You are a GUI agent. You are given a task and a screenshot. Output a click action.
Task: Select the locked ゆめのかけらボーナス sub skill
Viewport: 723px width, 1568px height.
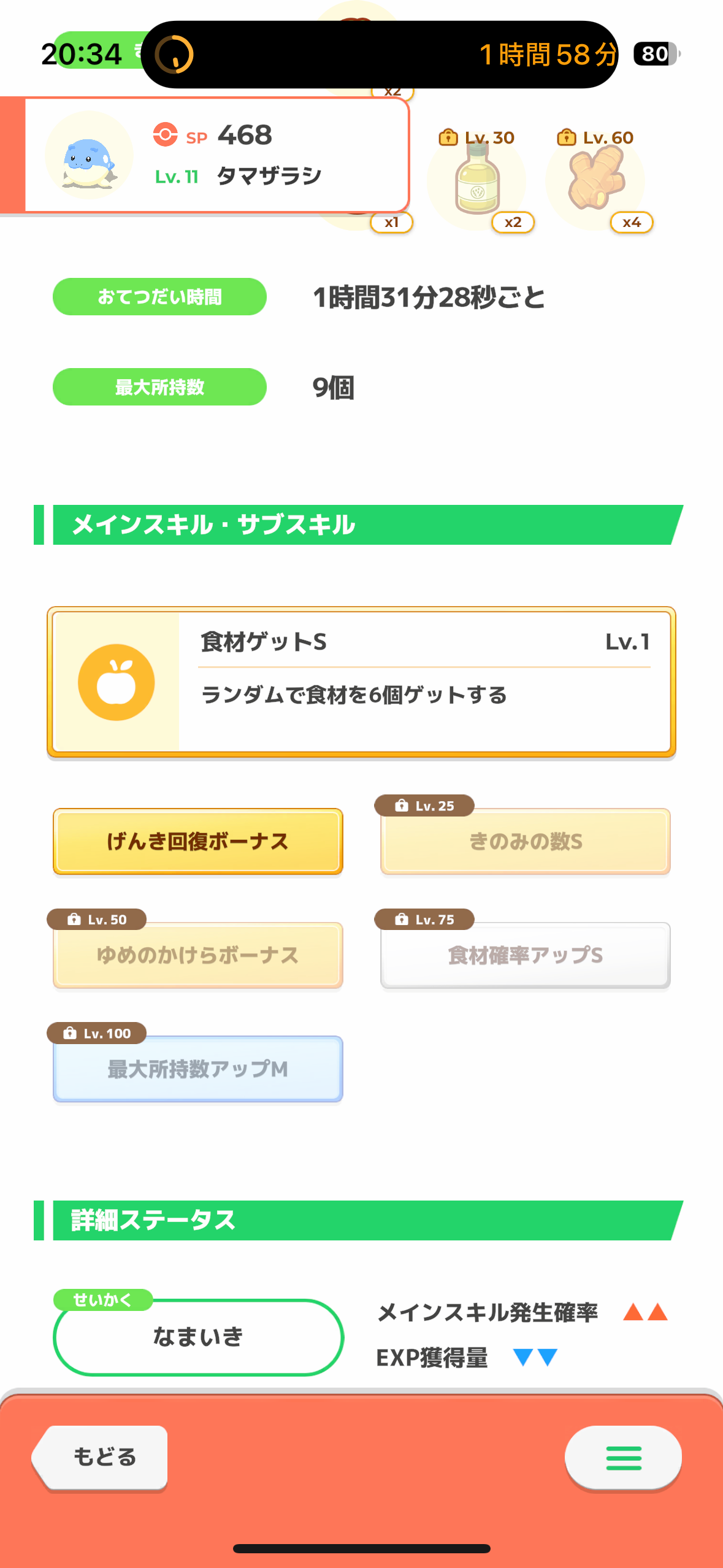click(x=198, y=955)
